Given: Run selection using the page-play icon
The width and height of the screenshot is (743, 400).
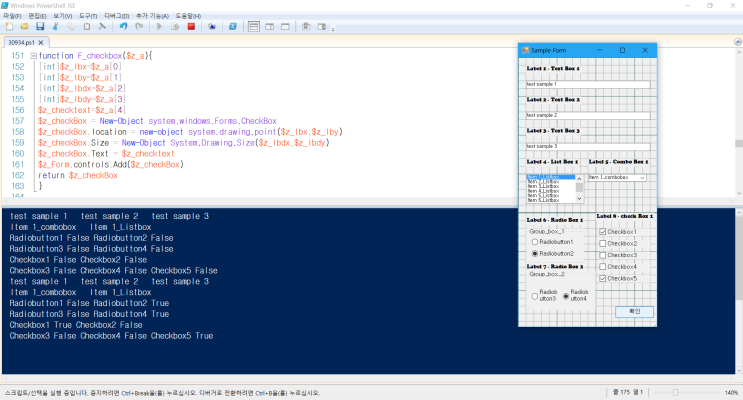Looking at the screenshot, I should click(175, 27).
